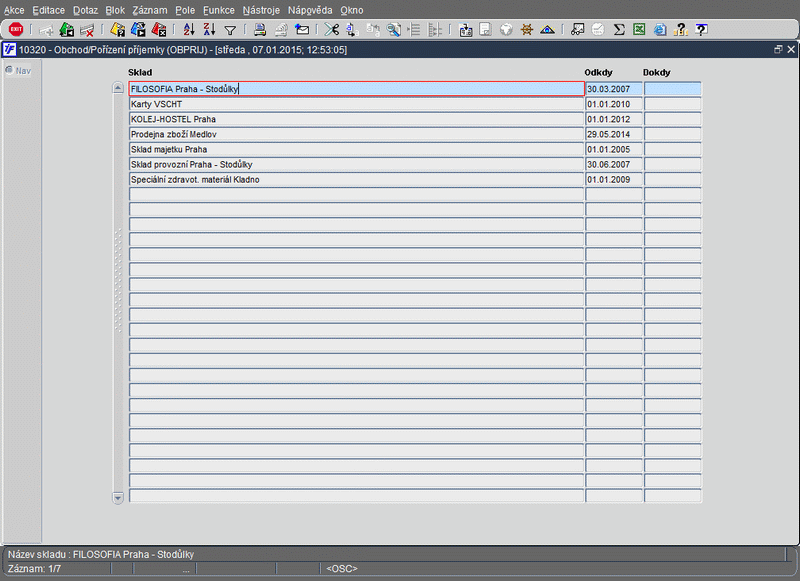800x581 pixels.
Task: Click the blue execute-query folder icon
Action: pos(138,30)
